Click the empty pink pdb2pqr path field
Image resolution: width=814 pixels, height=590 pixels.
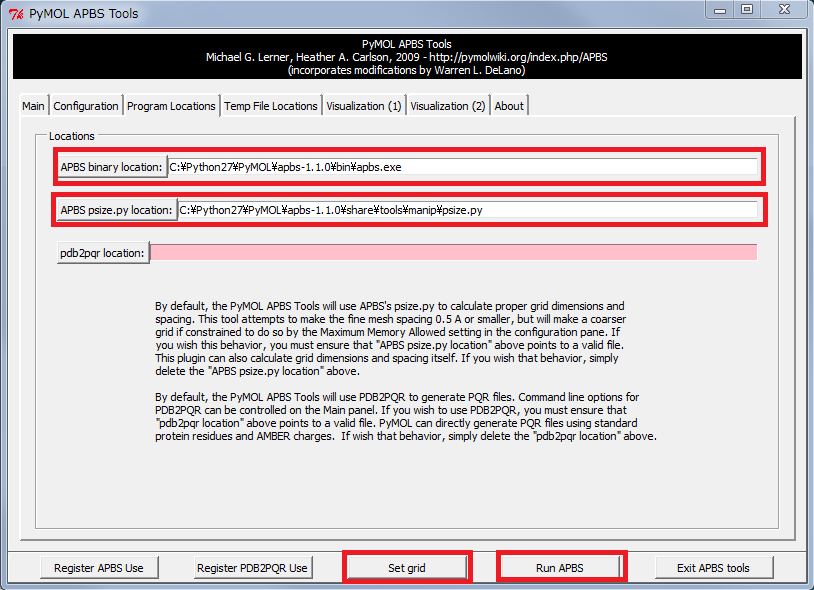coord(453,253)
